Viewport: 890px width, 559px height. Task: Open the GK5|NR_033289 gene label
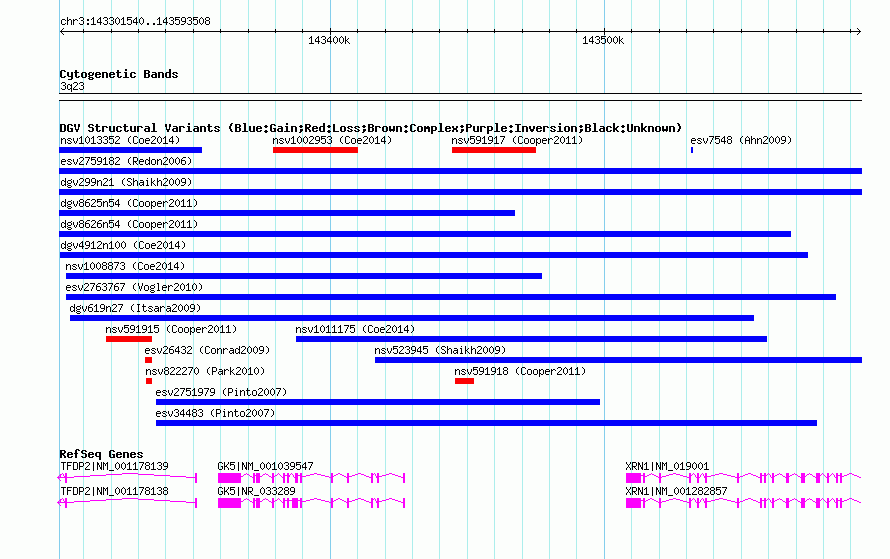(256, 491)
